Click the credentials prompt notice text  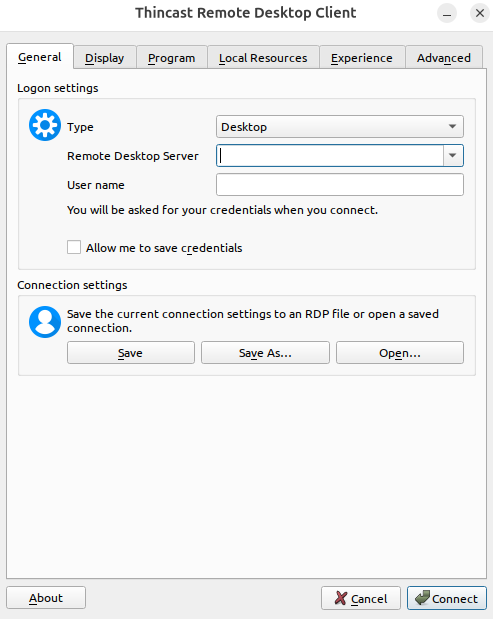(222, 210)
